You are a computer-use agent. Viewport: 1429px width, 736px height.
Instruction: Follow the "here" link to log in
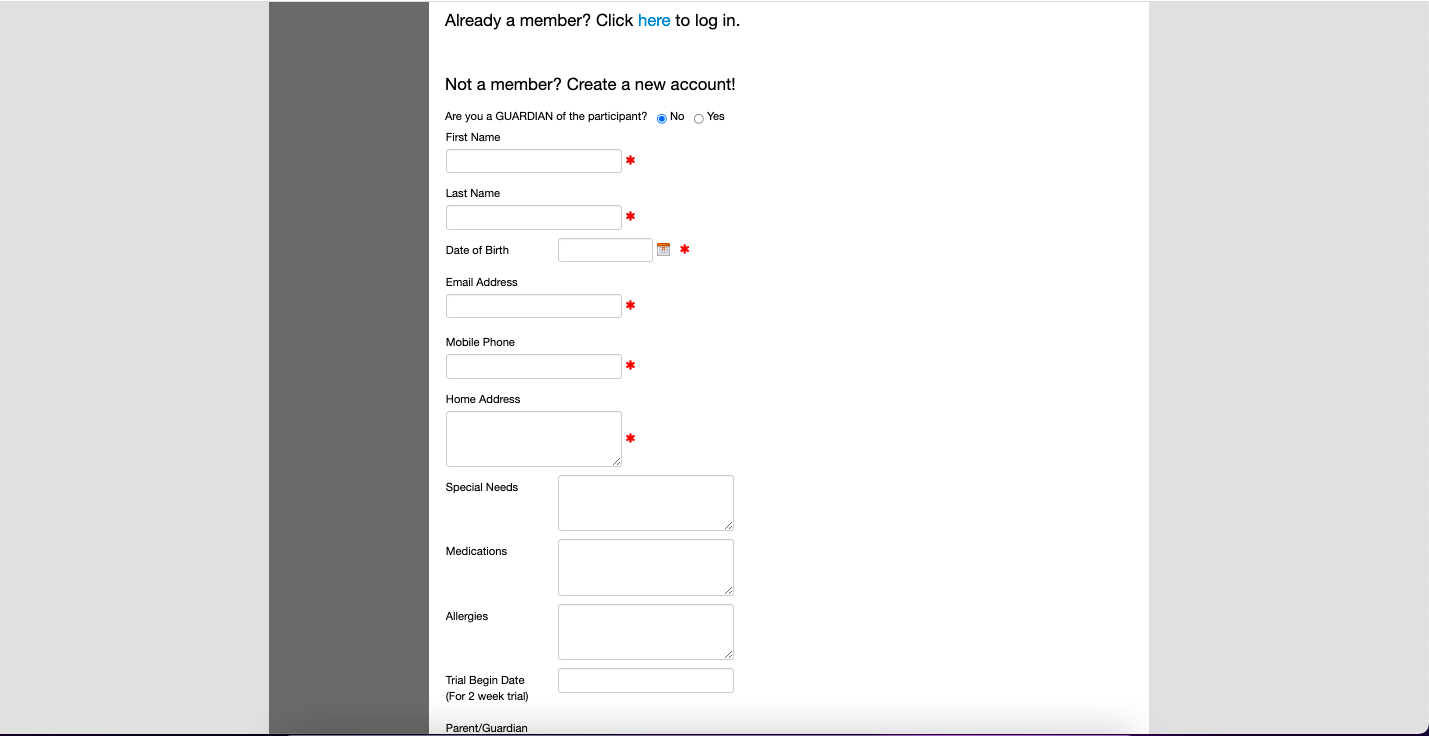pos(654,20)
